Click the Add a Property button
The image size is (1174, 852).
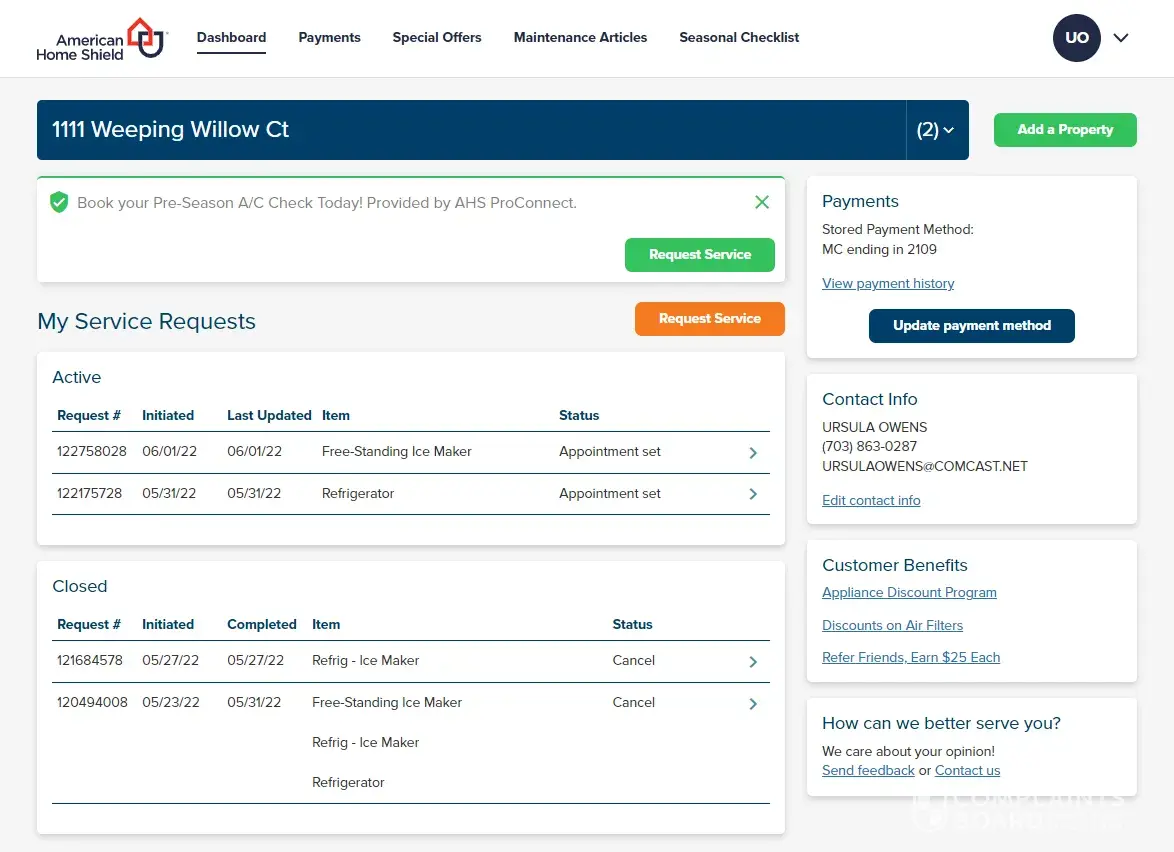[x=1065, y=130]
